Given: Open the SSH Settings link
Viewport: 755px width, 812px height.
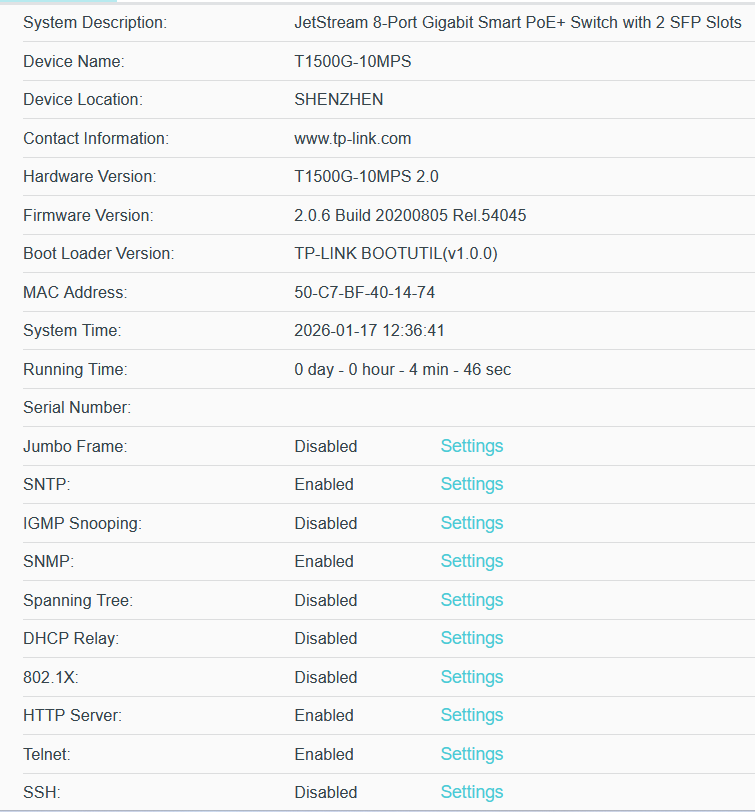Looking at the screenshot, I should 471,792.
